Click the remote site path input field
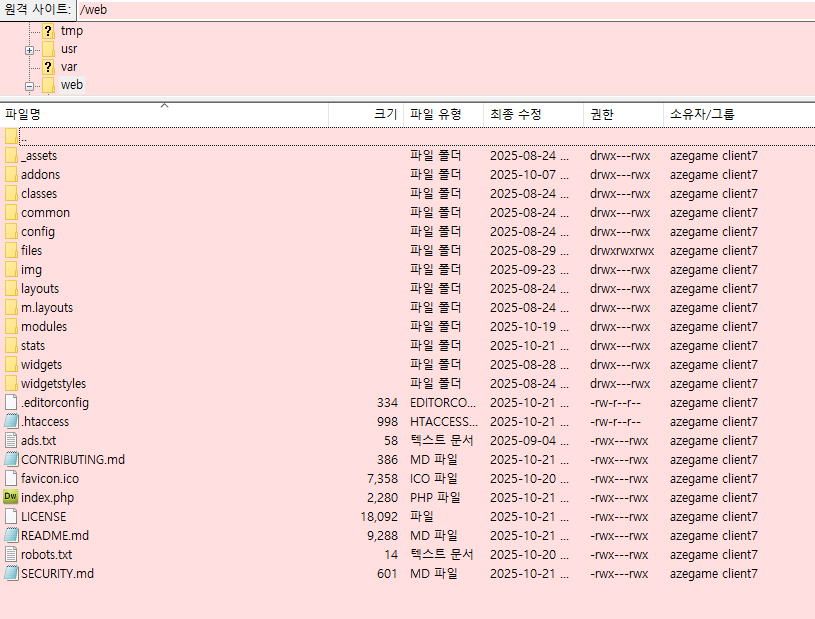Viewport: 815px width, 619px height. [440, 9]
